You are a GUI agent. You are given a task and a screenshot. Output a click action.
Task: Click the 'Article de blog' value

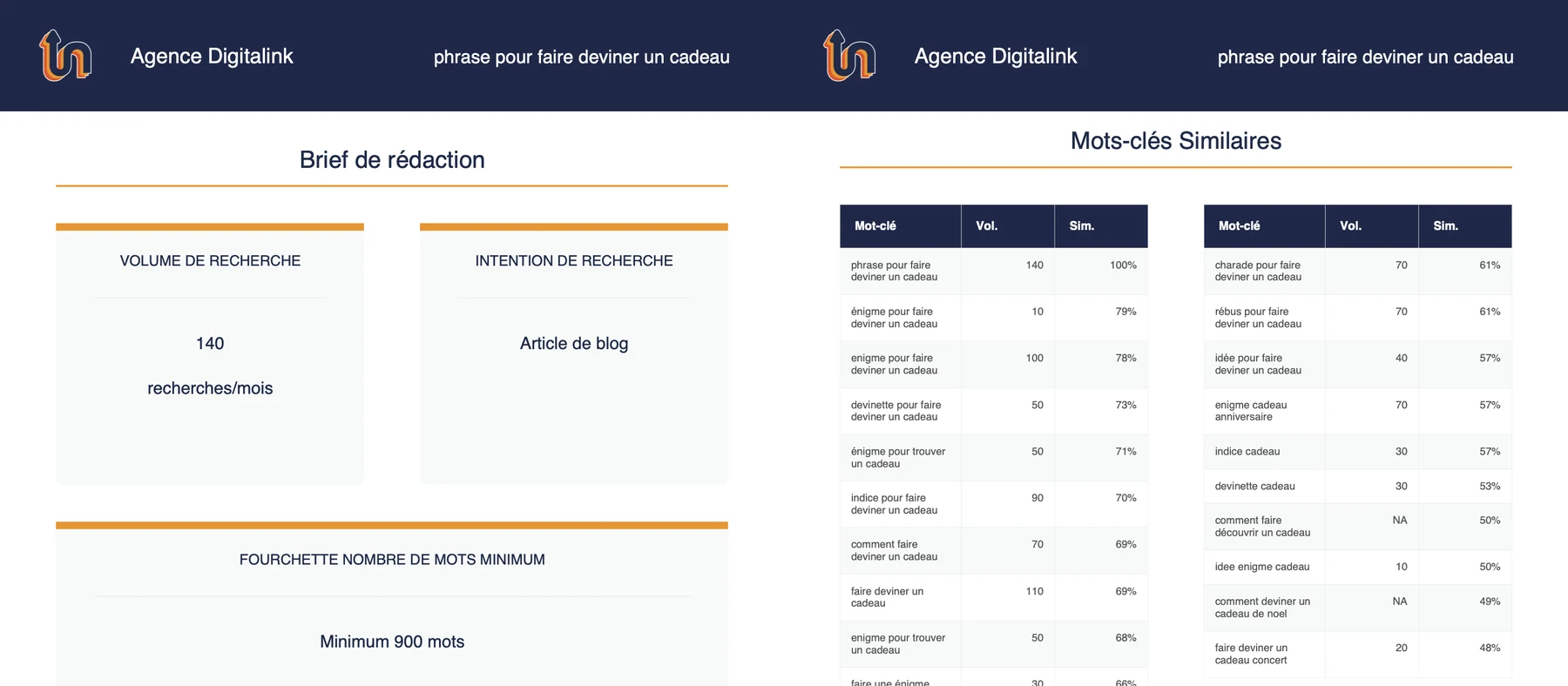point(574,343)
